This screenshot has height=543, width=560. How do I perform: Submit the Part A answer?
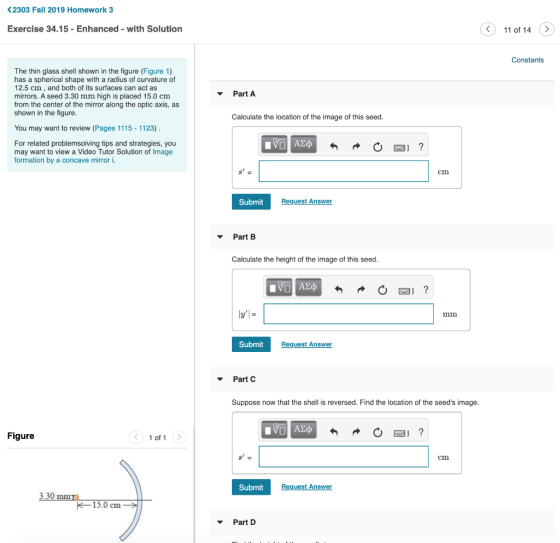(x=251, y=202)
